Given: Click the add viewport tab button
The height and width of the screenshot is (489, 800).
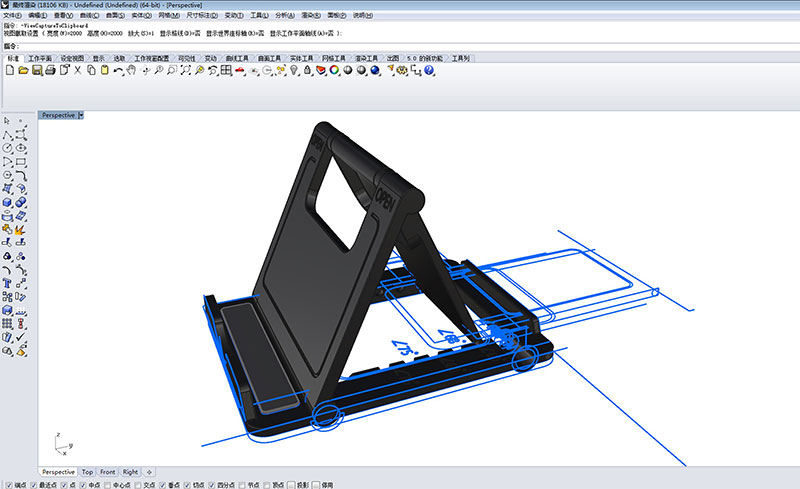Looking at the screenshot, I should point(149,471).
